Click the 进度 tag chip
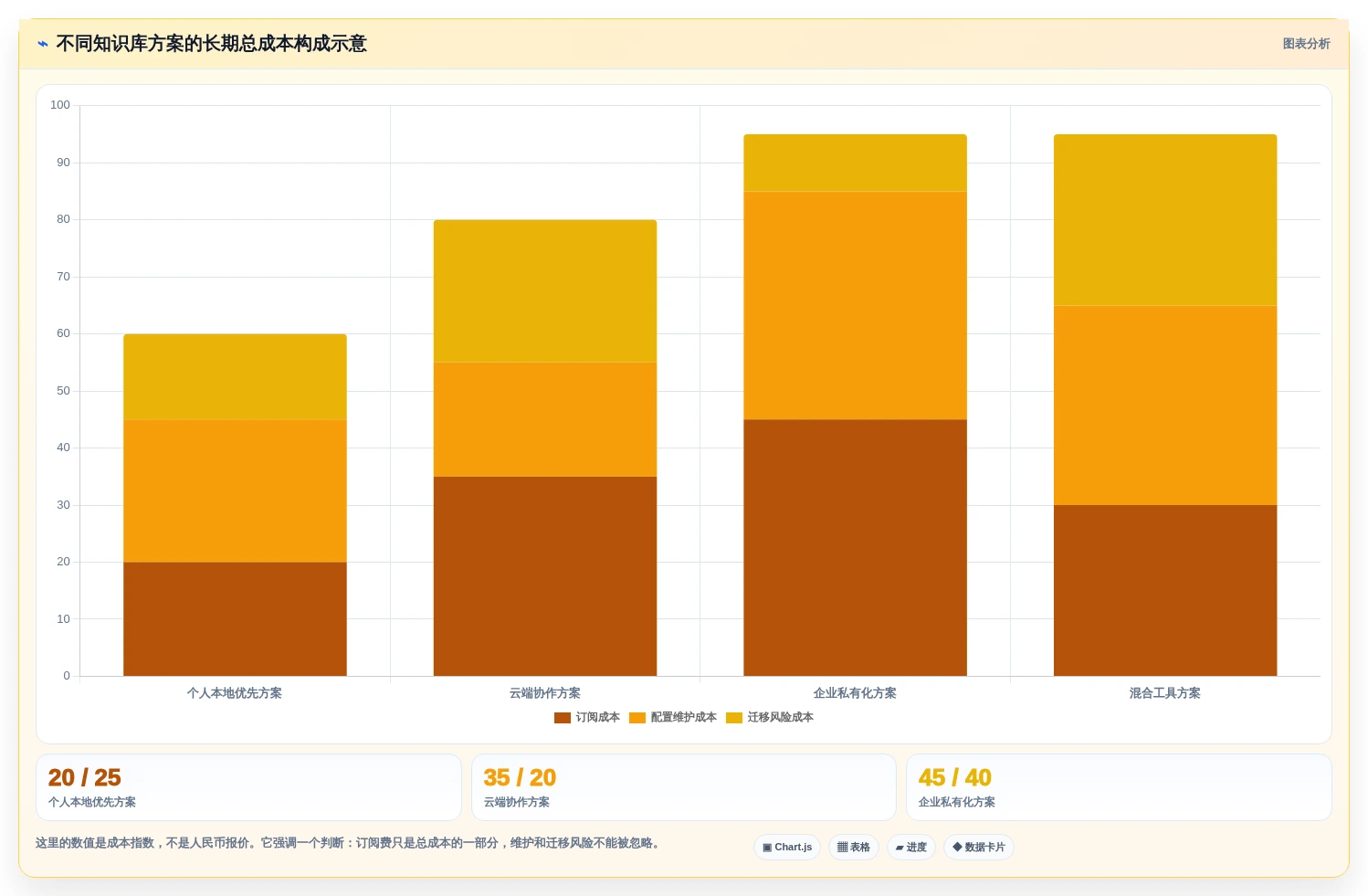Screen dimensions: 1368x896 pos(911,848)
